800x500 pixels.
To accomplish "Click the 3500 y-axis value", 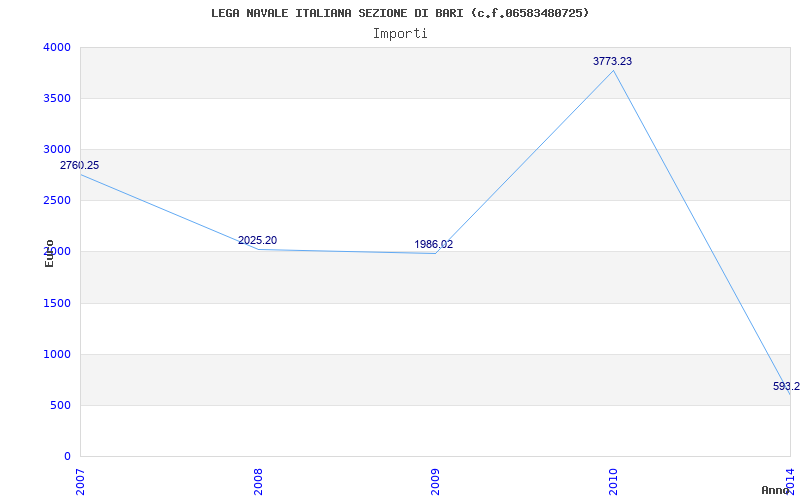I will pos(57,98).
